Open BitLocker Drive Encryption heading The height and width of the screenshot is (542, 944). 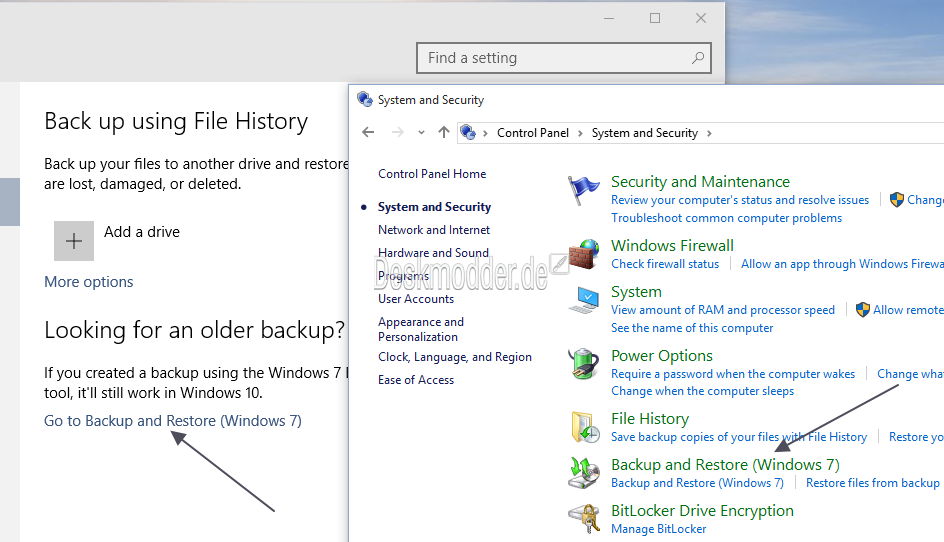pyautogui.click(x=702, y=510)
